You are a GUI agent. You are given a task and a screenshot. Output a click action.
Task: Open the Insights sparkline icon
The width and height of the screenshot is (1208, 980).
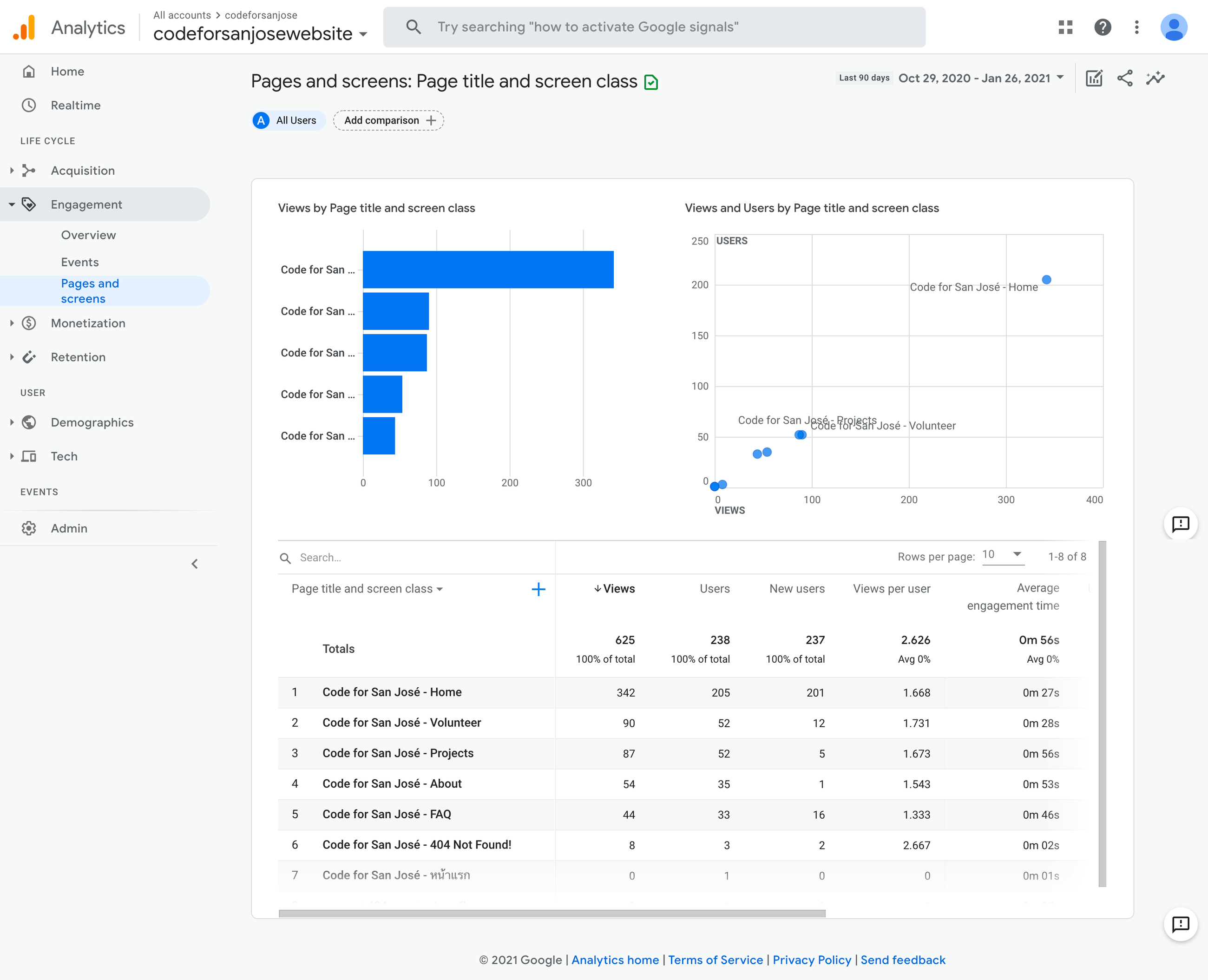[x=1155, y=78]
